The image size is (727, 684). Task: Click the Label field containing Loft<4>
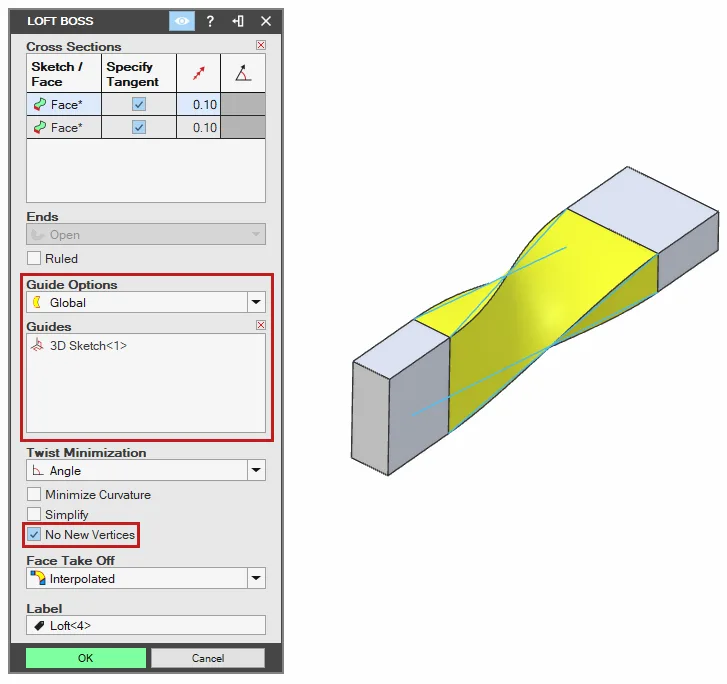click(146, 626)
